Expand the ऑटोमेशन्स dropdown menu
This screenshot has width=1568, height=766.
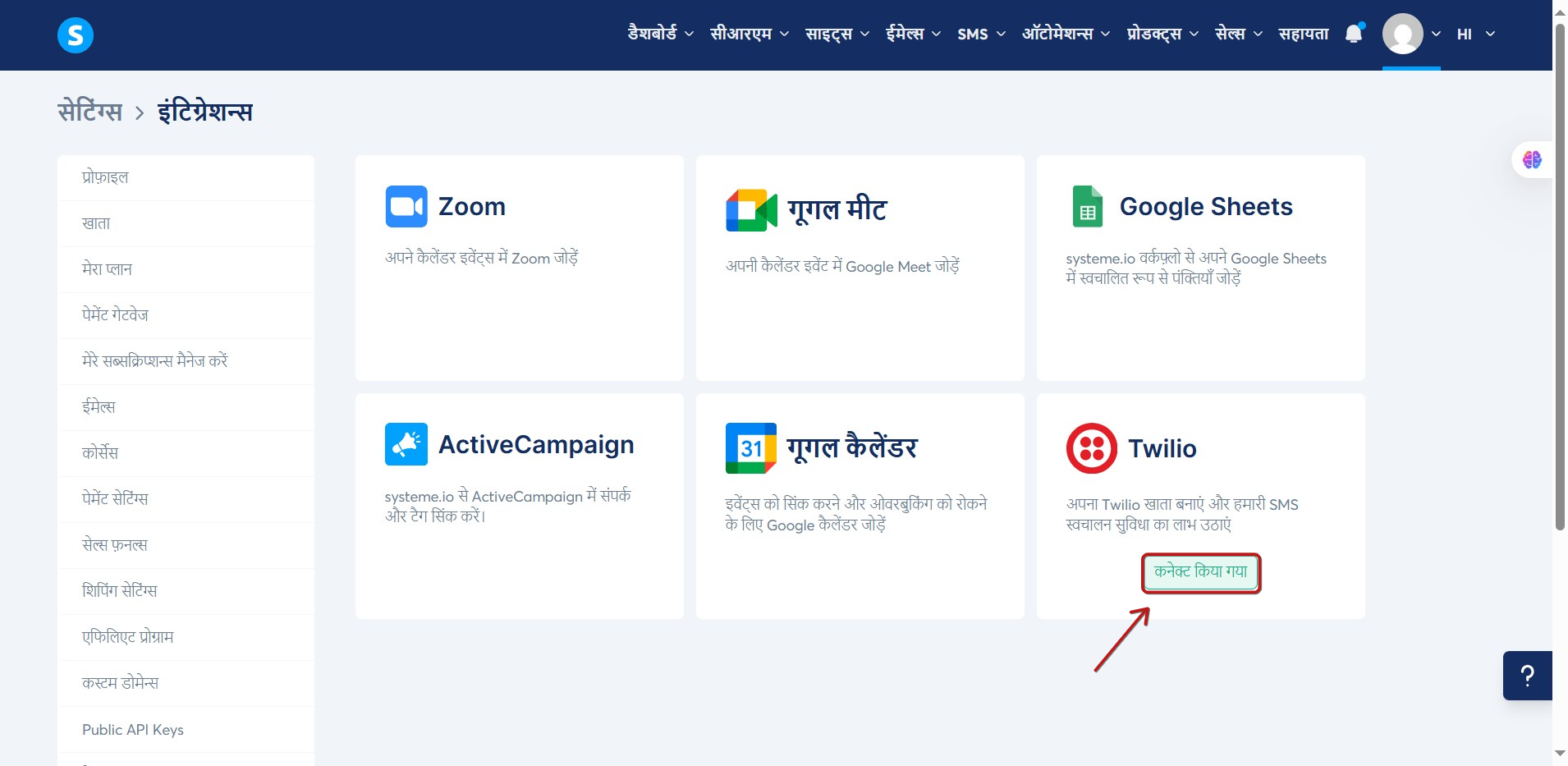coord(1066,34)
